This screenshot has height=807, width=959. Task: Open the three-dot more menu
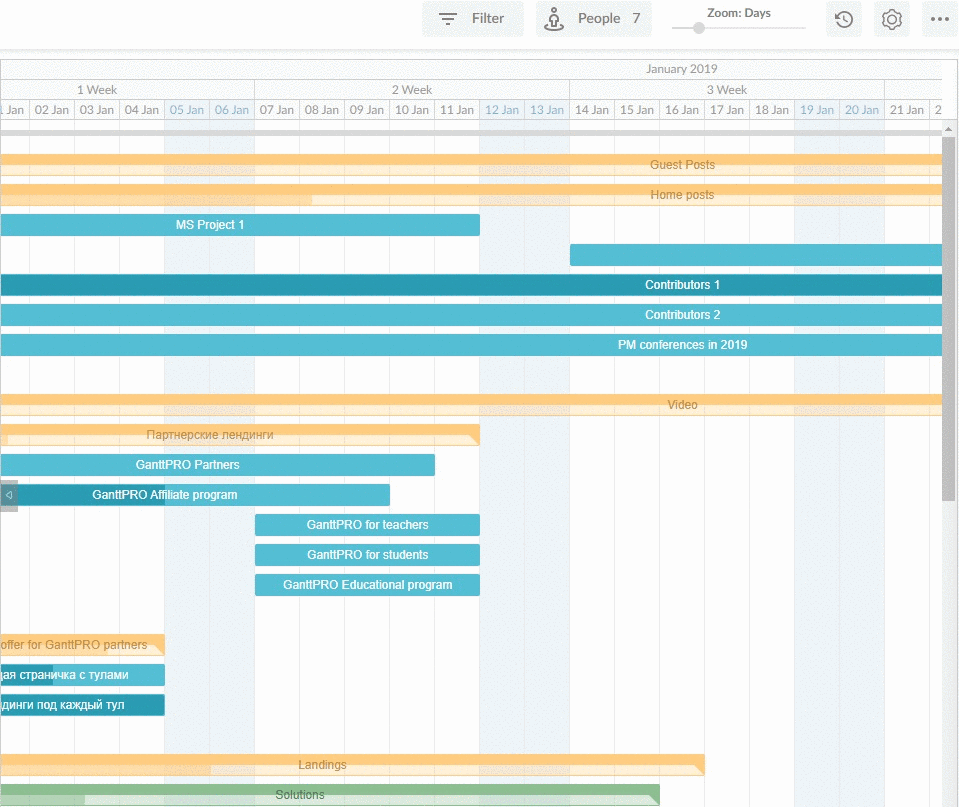coord(939,19)
